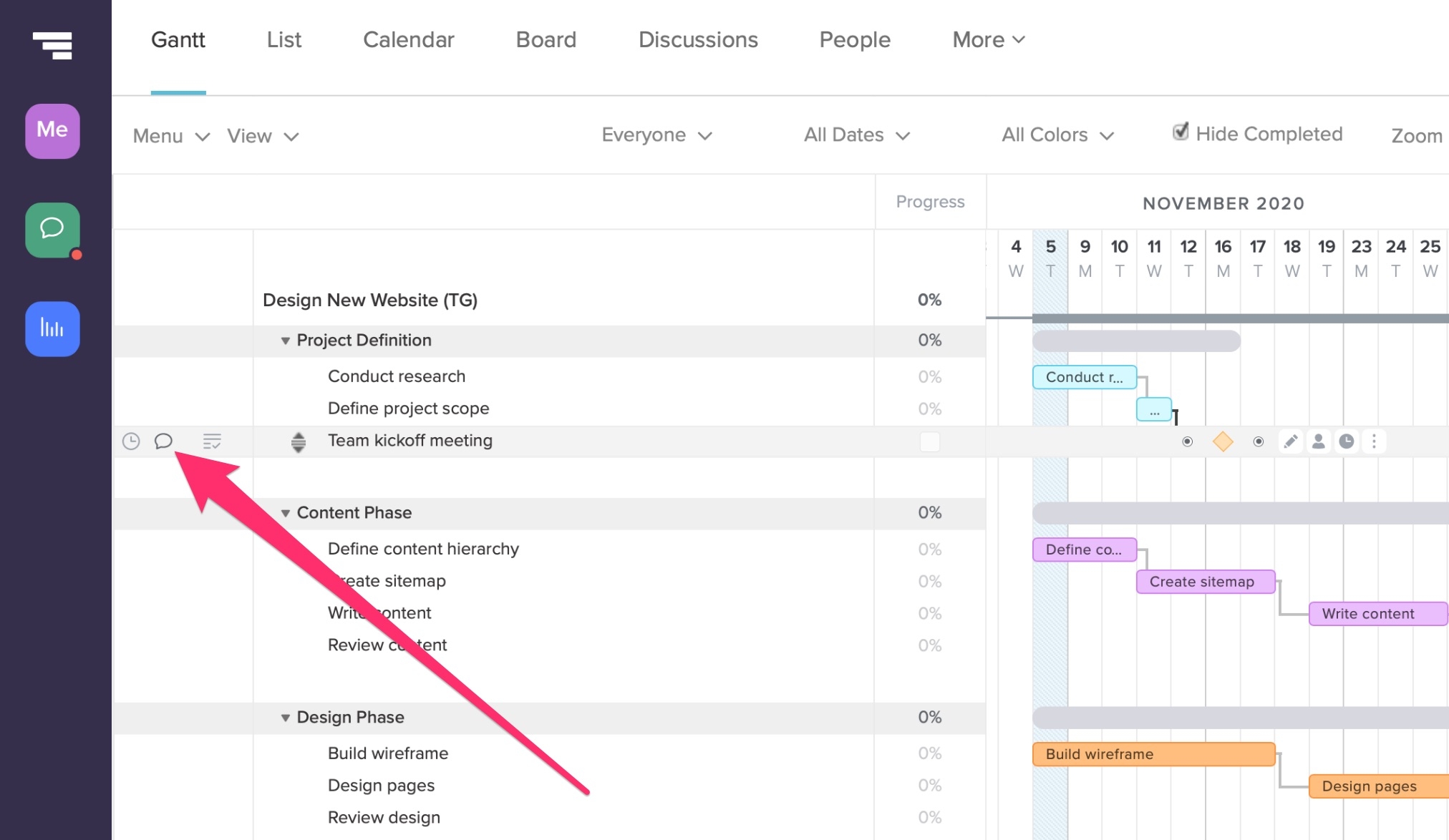Image resolution: width=1449 pixels, height=840 pixels.
Task: Click the assign person icon on the milestone row
Action: tap(1319, 441)
